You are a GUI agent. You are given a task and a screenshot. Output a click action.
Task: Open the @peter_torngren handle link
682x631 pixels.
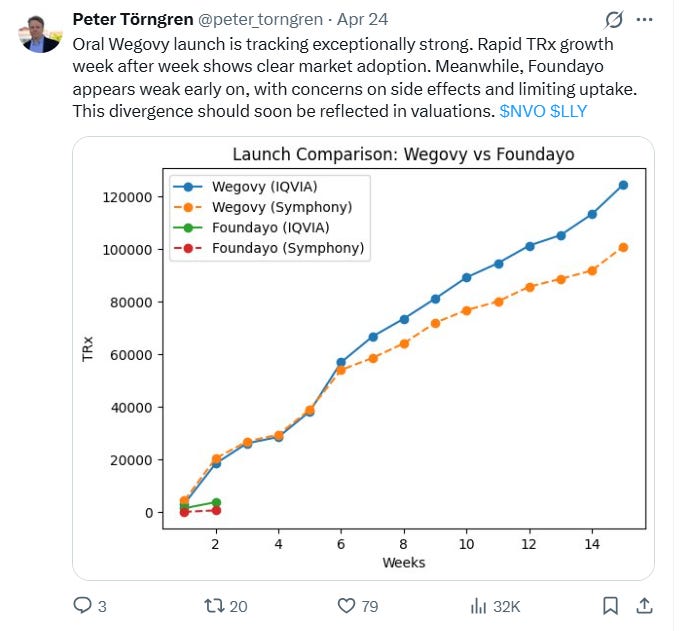pos(261,20)
